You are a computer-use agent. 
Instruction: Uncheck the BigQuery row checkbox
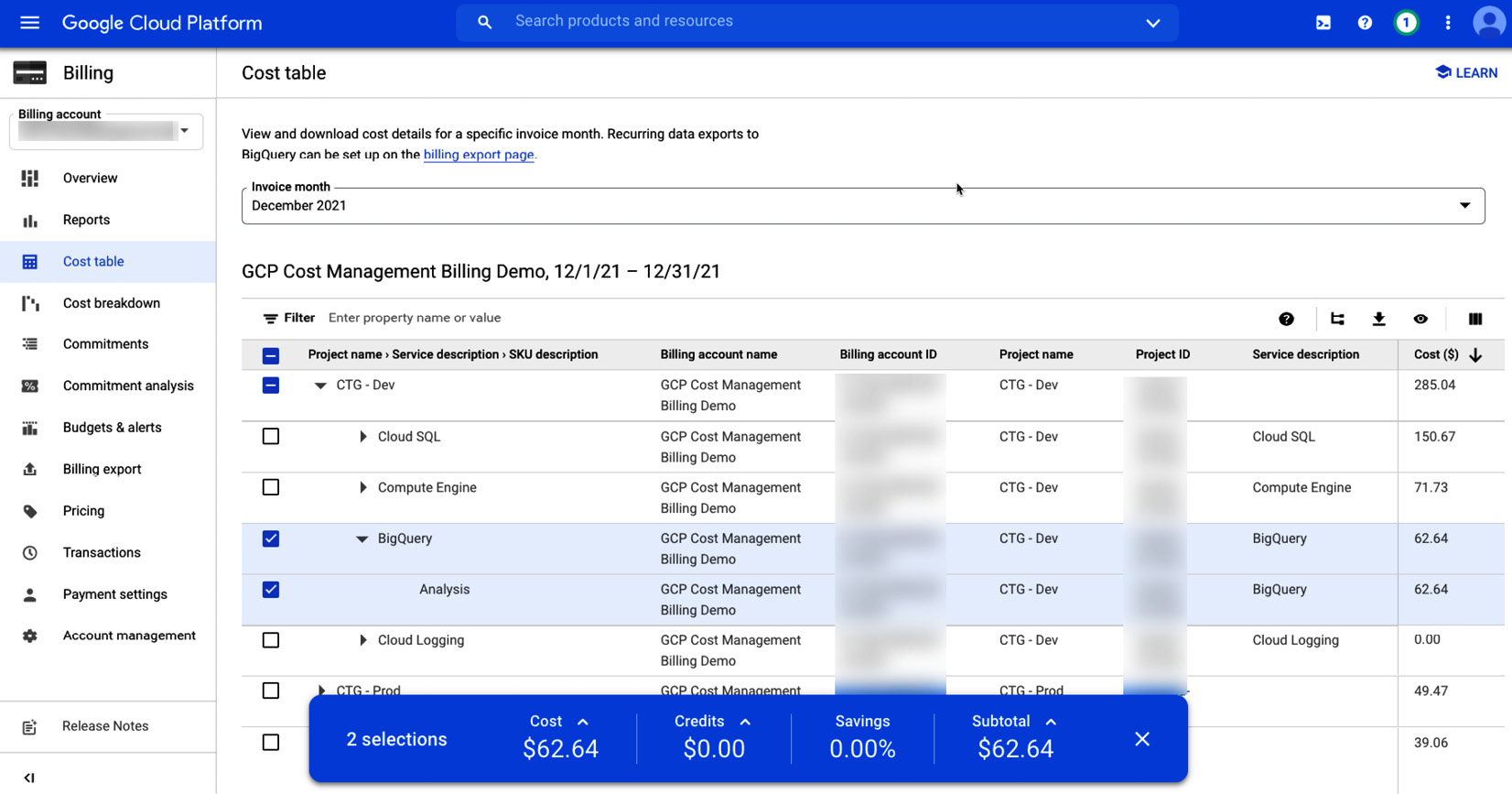(271, 538)
